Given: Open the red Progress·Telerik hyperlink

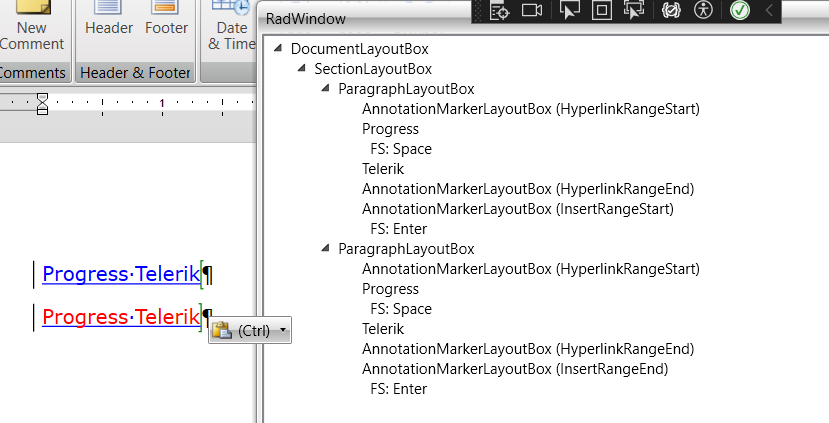Looking at the screenshot, I should click(121, 317).
